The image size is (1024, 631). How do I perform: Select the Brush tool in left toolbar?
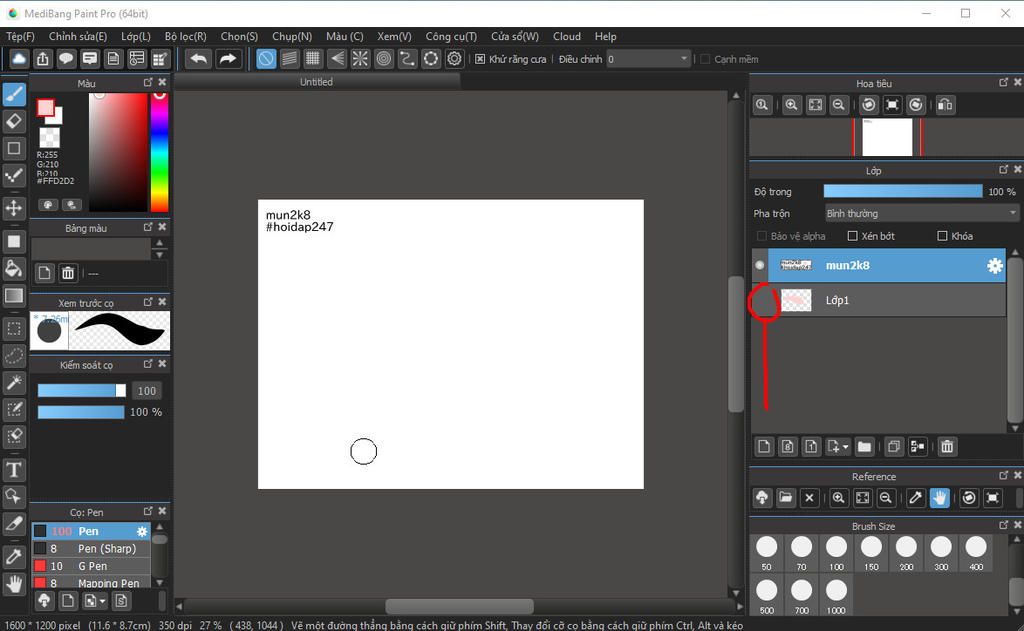coord(14,94)
